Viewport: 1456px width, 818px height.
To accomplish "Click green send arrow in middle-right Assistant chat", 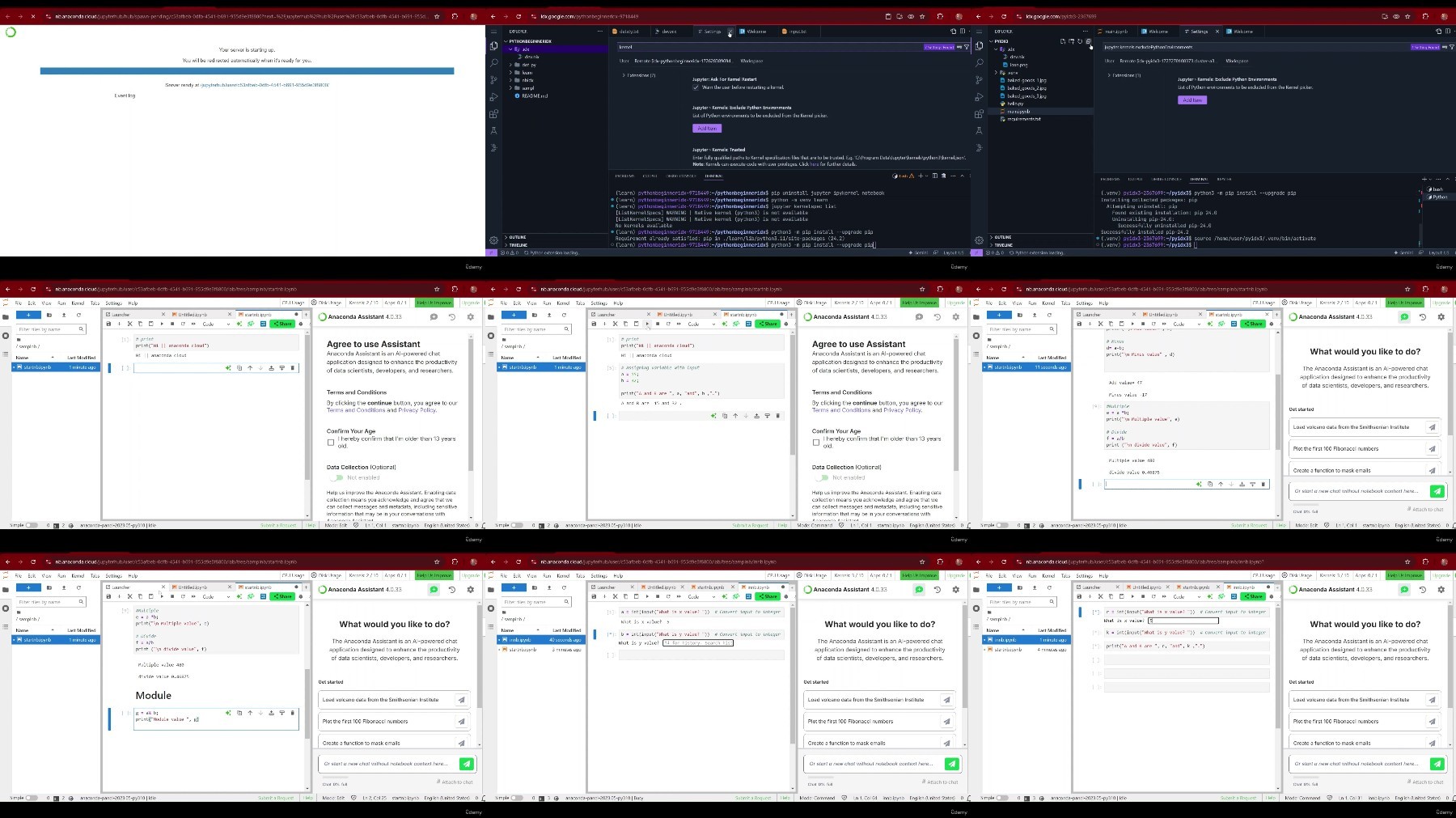I will click(1437, 490).
